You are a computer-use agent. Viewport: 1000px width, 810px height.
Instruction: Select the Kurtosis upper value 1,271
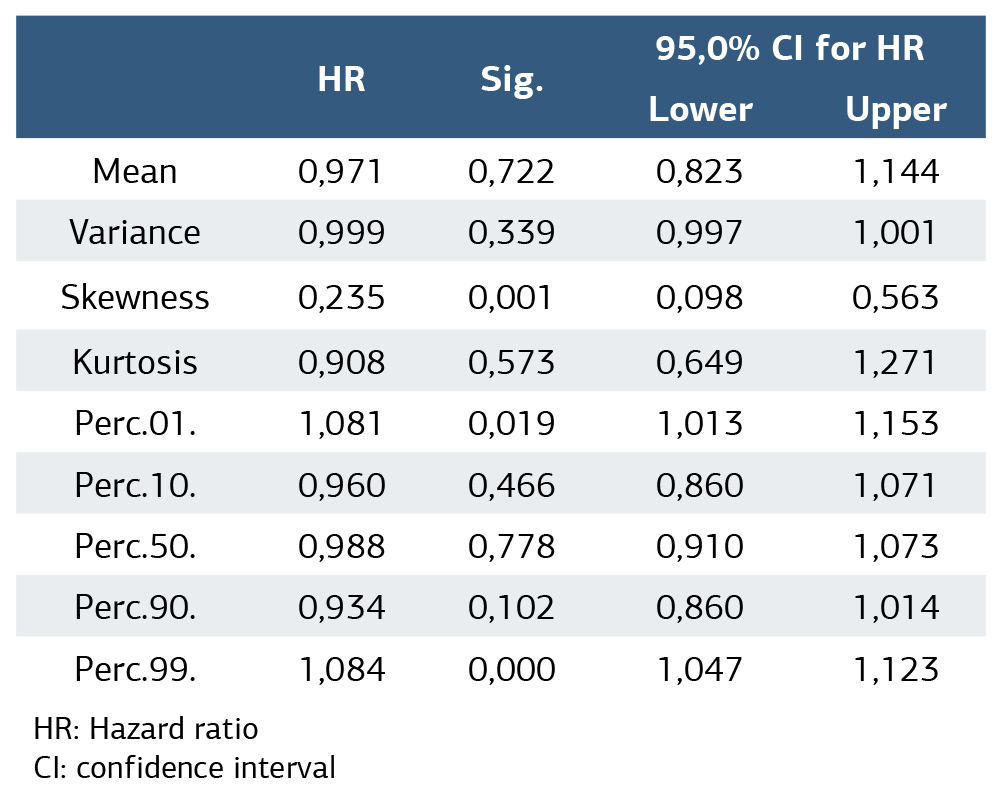[x=895, y=361]
